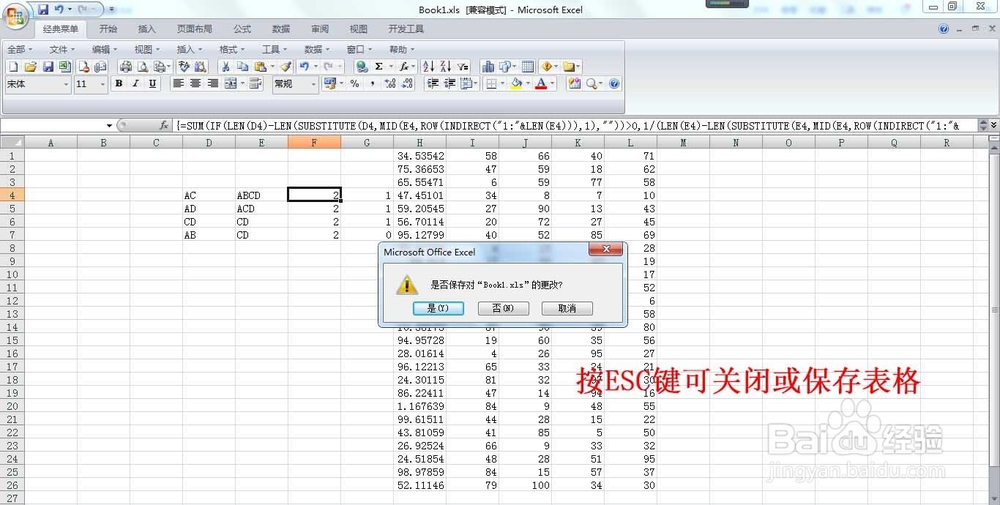
Task: Click 是(Y) to save changes
Action: click(438, 308)
